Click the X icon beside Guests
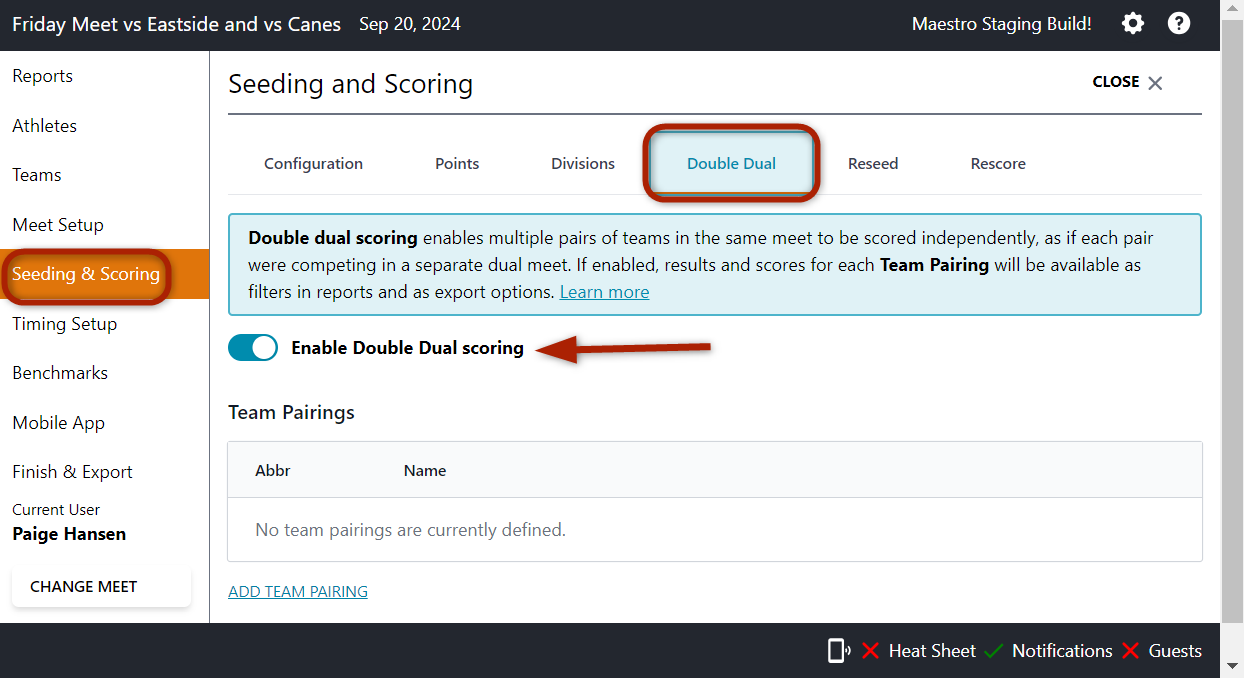The image size is (1244, 678). [1130, 651]
